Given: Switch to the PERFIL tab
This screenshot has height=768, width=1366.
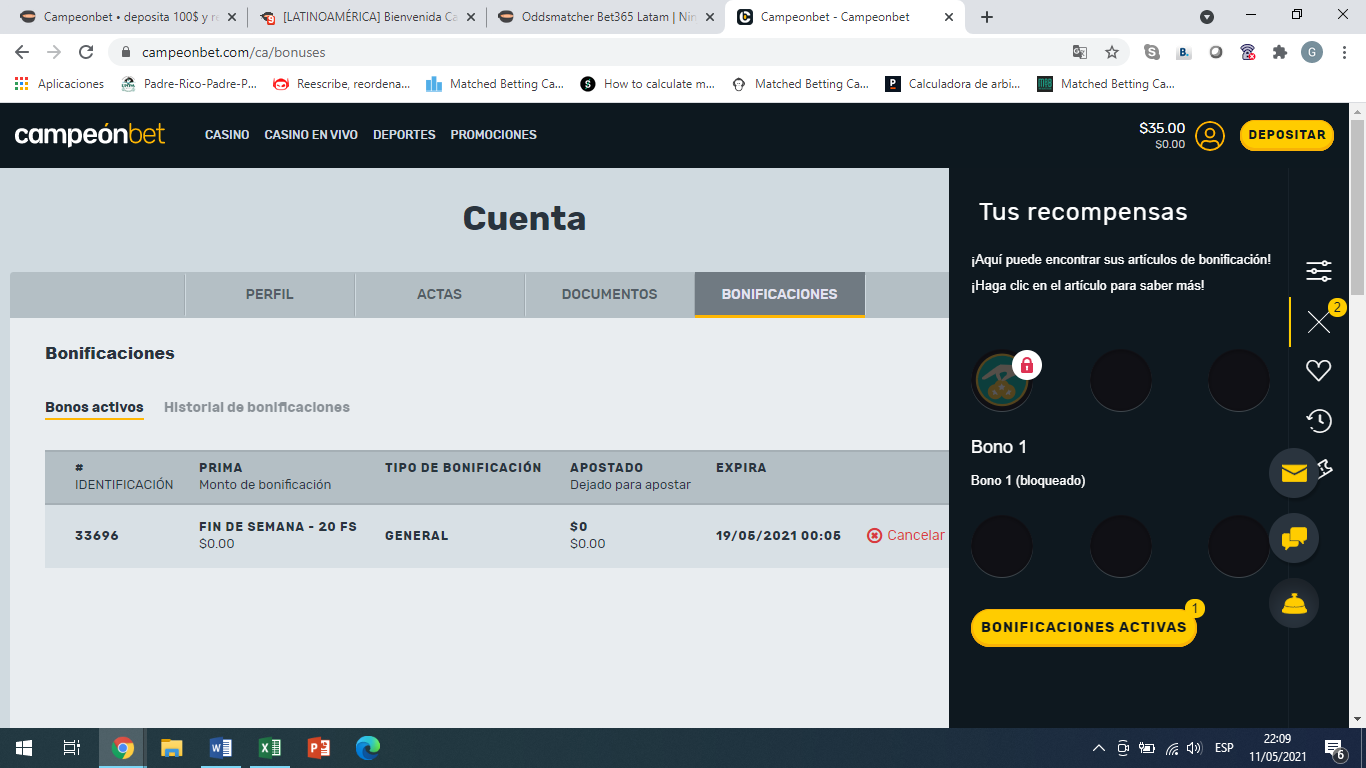Looking at the screenshot, I should (x=270, y=294).
